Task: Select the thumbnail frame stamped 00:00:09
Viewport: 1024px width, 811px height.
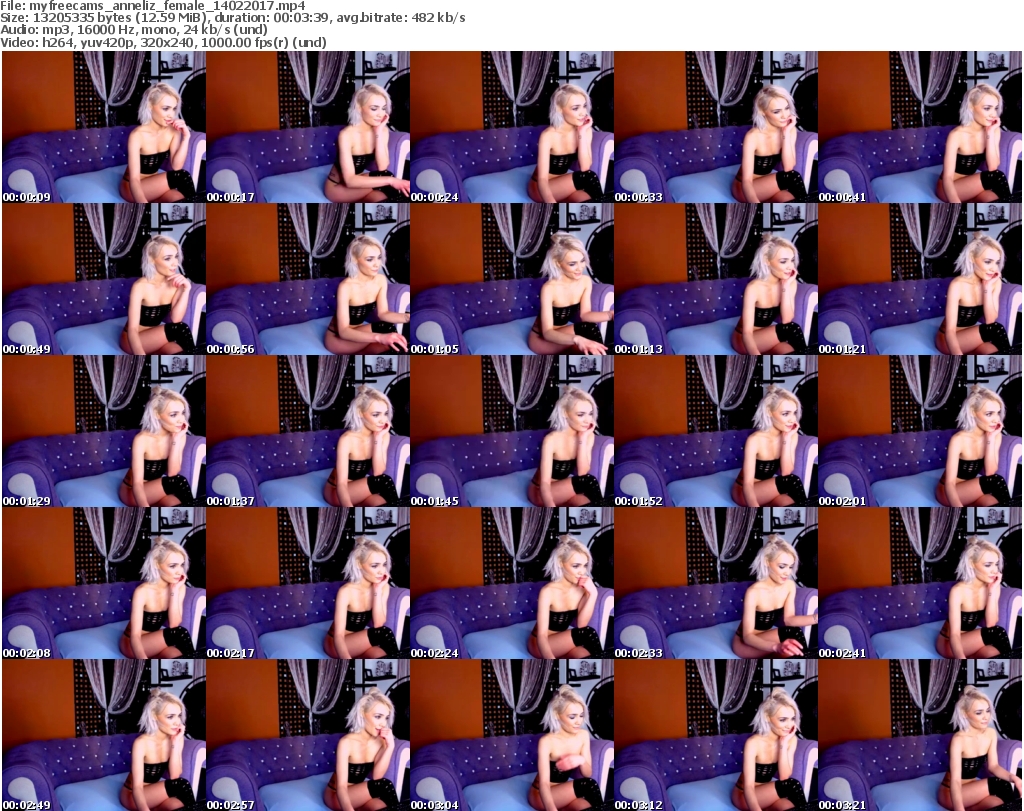Action: pos(104,127)
